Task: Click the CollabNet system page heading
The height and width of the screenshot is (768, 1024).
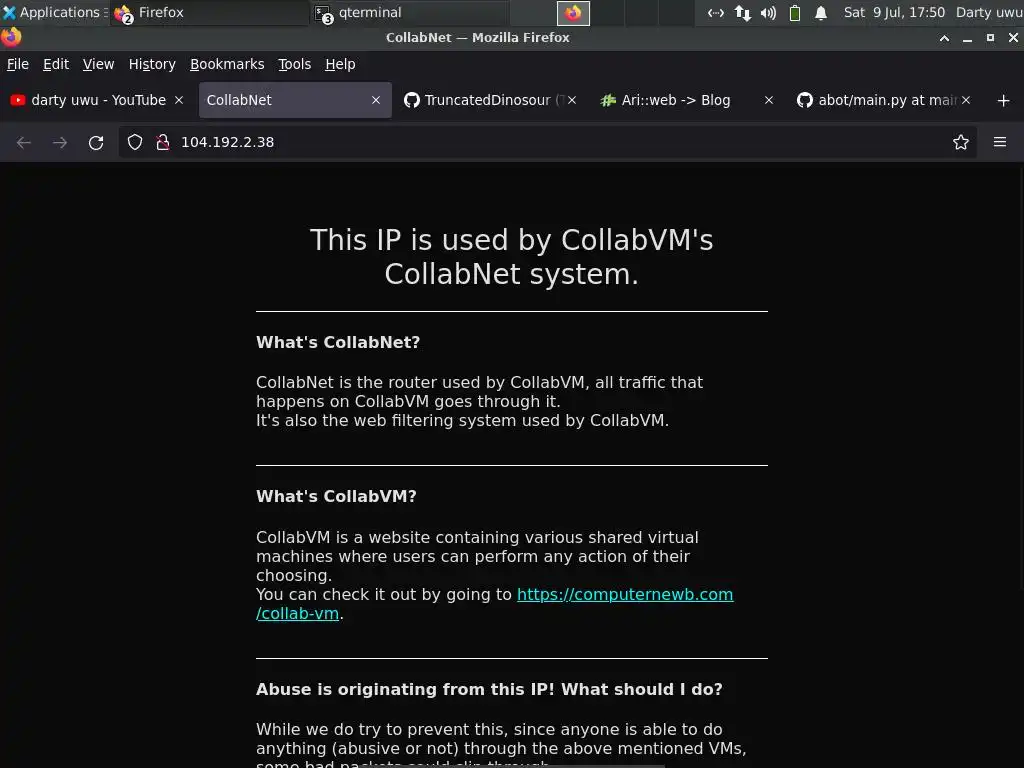Action: 511,257
